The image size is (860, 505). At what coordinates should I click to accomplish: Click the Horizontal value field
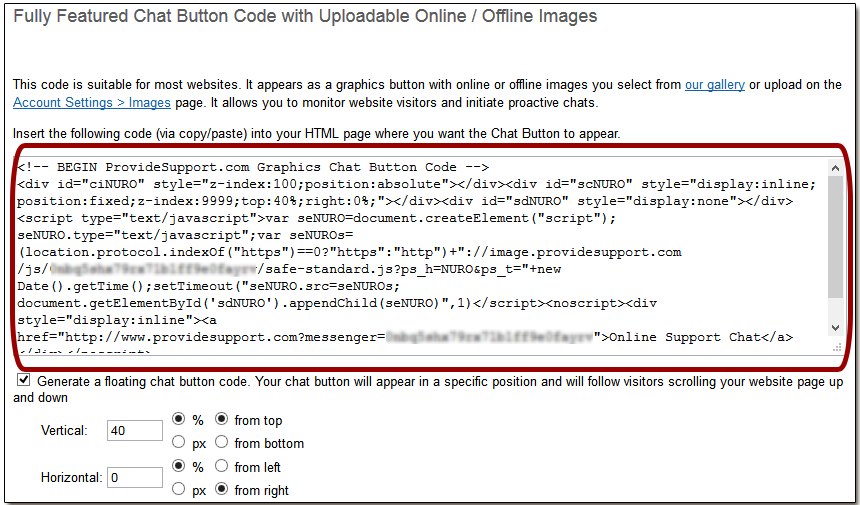135,478
